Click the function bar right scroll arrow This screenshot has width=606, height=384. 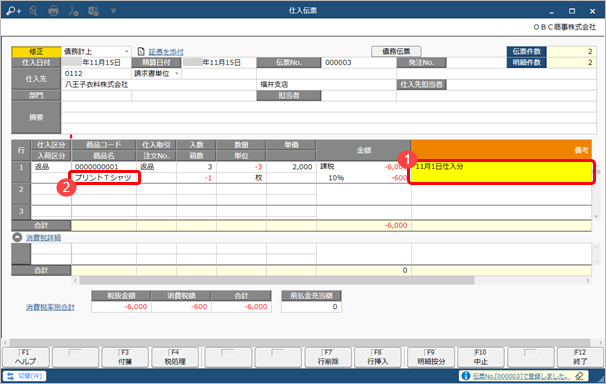click(601, 343)
